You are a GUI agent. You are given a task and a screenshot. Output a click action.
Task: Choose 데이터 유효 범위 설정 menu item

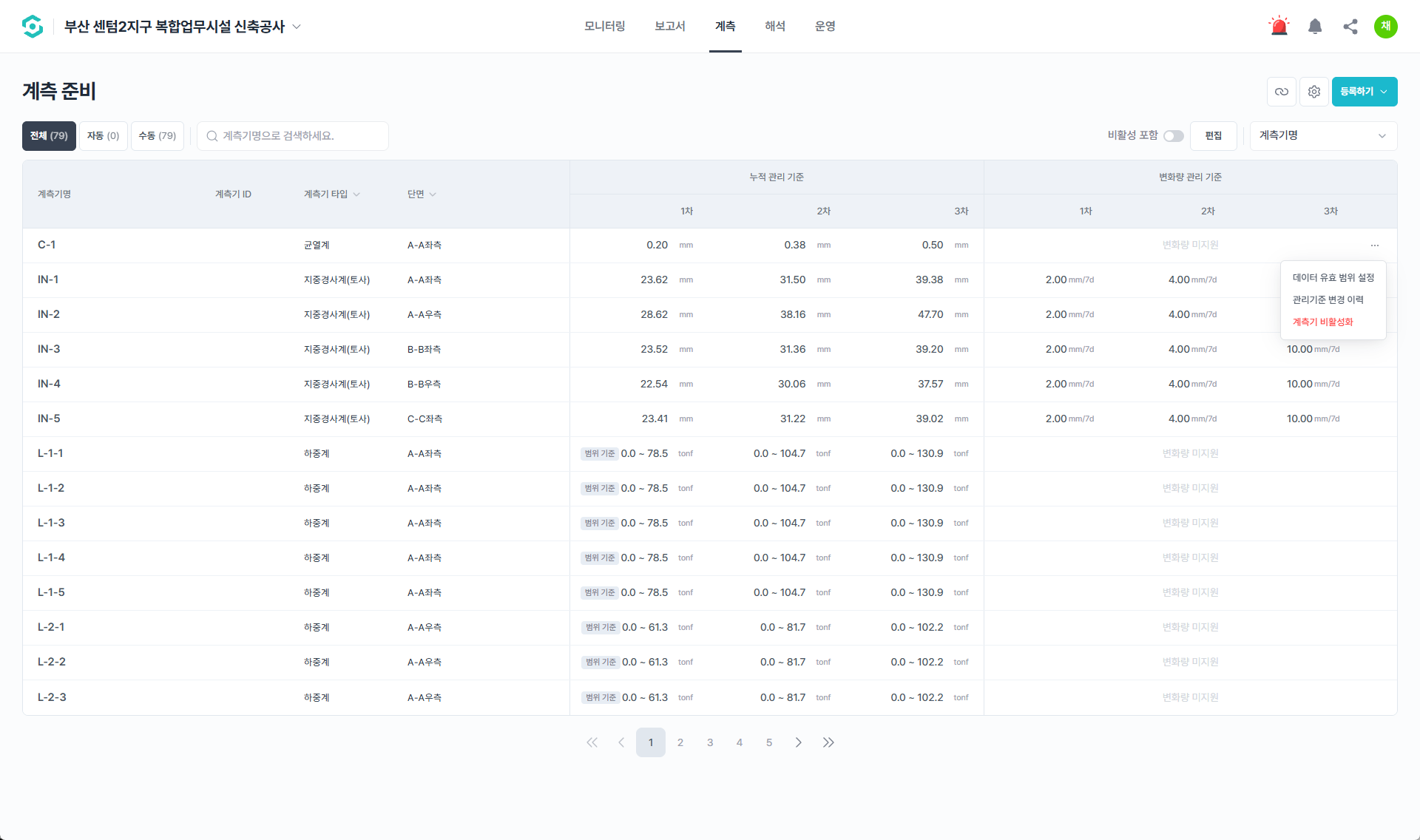click(1333, 277)
